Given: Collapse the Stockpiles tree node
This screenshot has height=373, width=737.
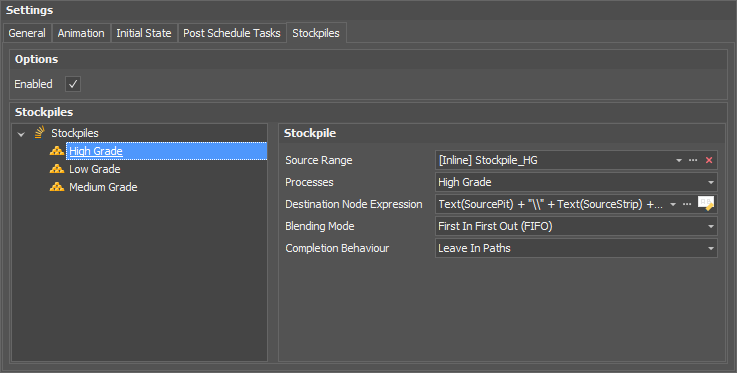Looking at the screenshot, I should [x=21, y=134].
